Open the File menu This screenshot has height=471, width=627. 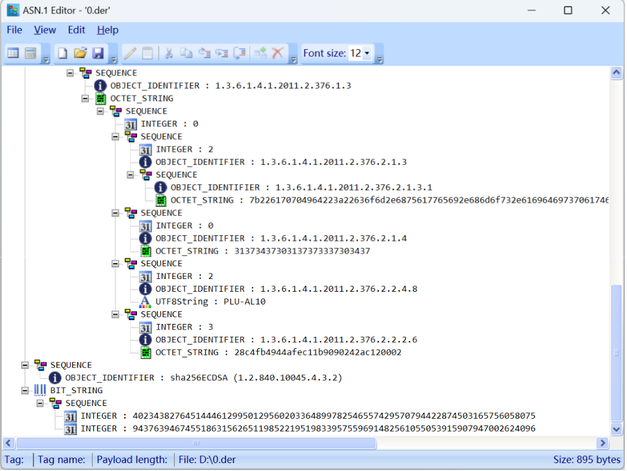14,30
